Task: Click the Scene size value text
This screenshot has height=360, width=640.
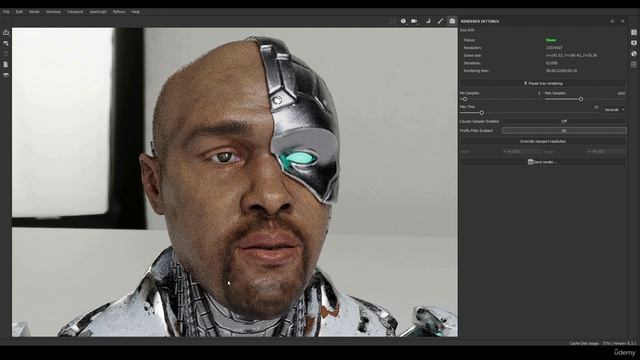Action: pyautogui.click(x=571, y=55)
